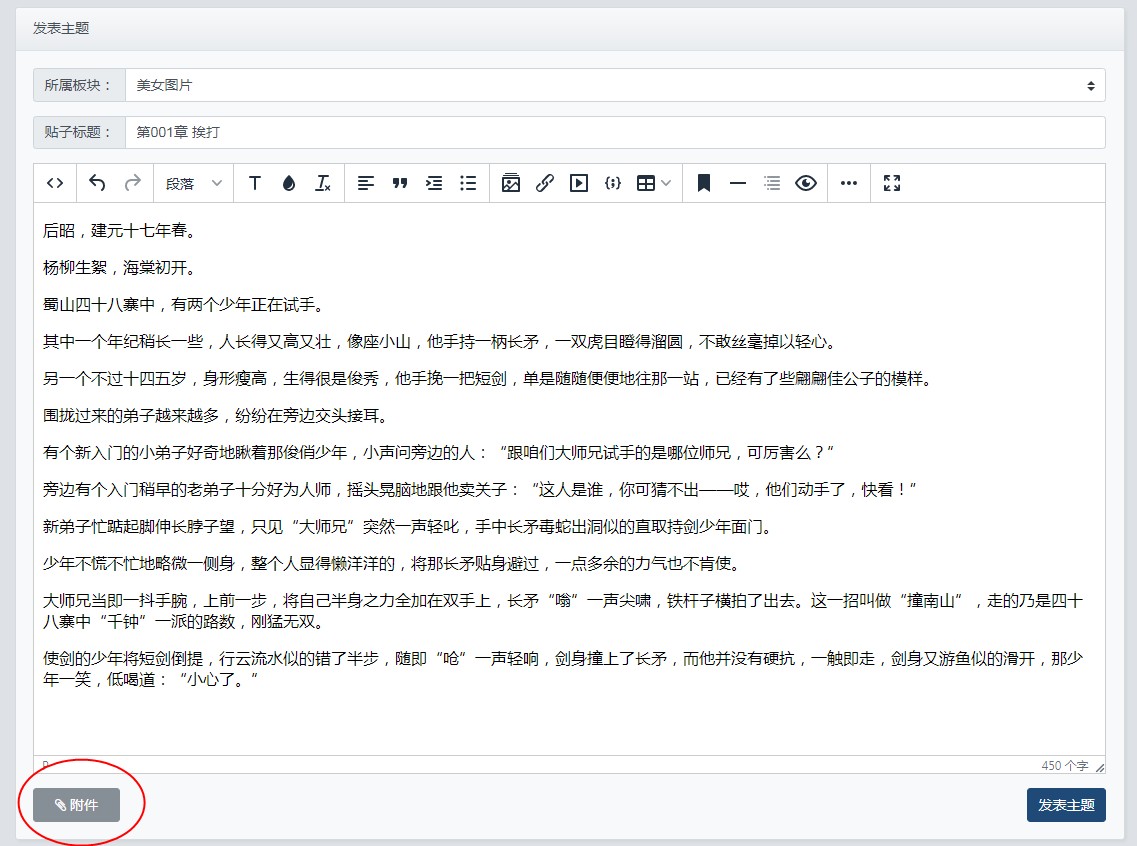Open the text alignment menu
The image size is (1137, 846).
tap(366, 183)
